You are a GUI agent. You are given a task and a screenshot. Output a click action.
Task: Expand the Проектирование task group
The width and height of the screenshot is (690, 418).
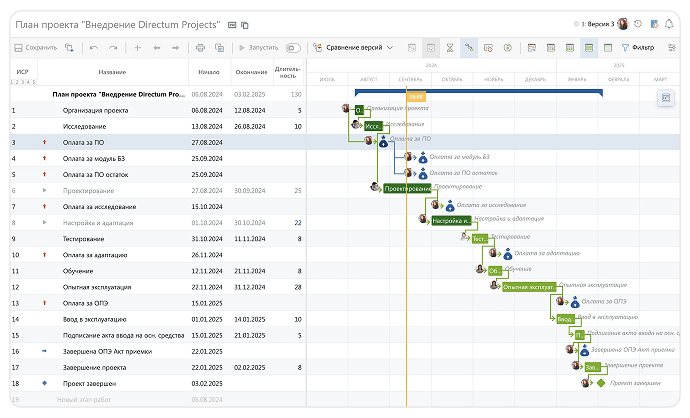45,189
